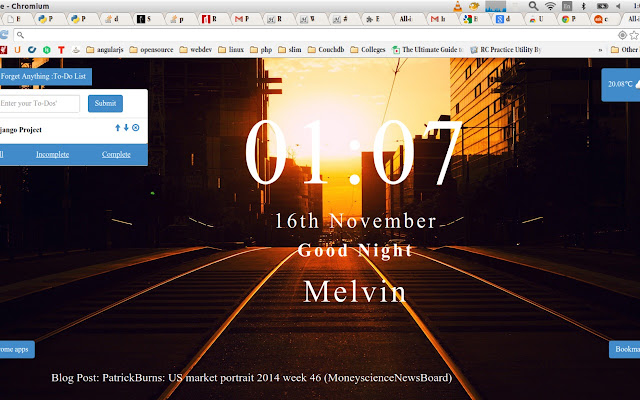Viewport: 640px width, 400px height.
Task: Focus the 'Enter your To-Dos' input field
Action: coord(40,104)
